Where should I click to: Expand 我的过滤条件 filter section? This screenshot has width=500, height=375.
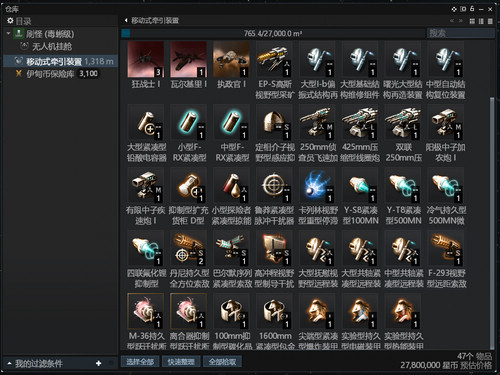(10, 363)
